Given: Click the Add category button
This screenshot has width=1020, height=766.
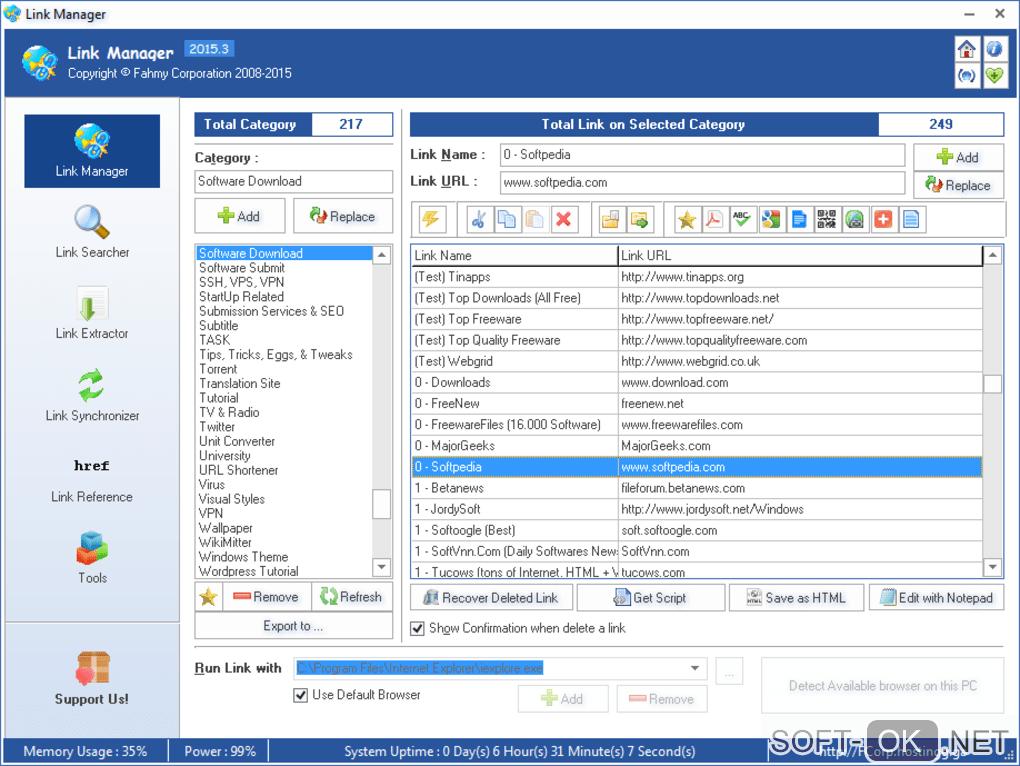Looking at the screenshot, I should coord(239,216).
